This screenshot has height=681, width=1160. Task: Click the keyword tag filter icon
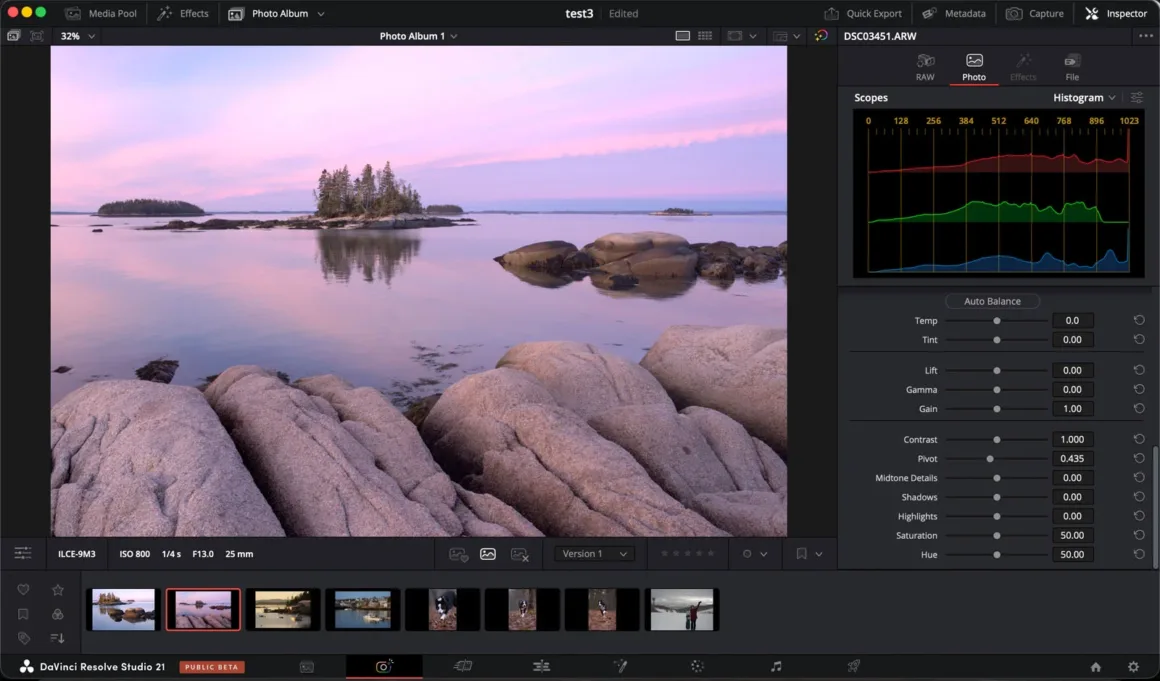pos(23,638)
